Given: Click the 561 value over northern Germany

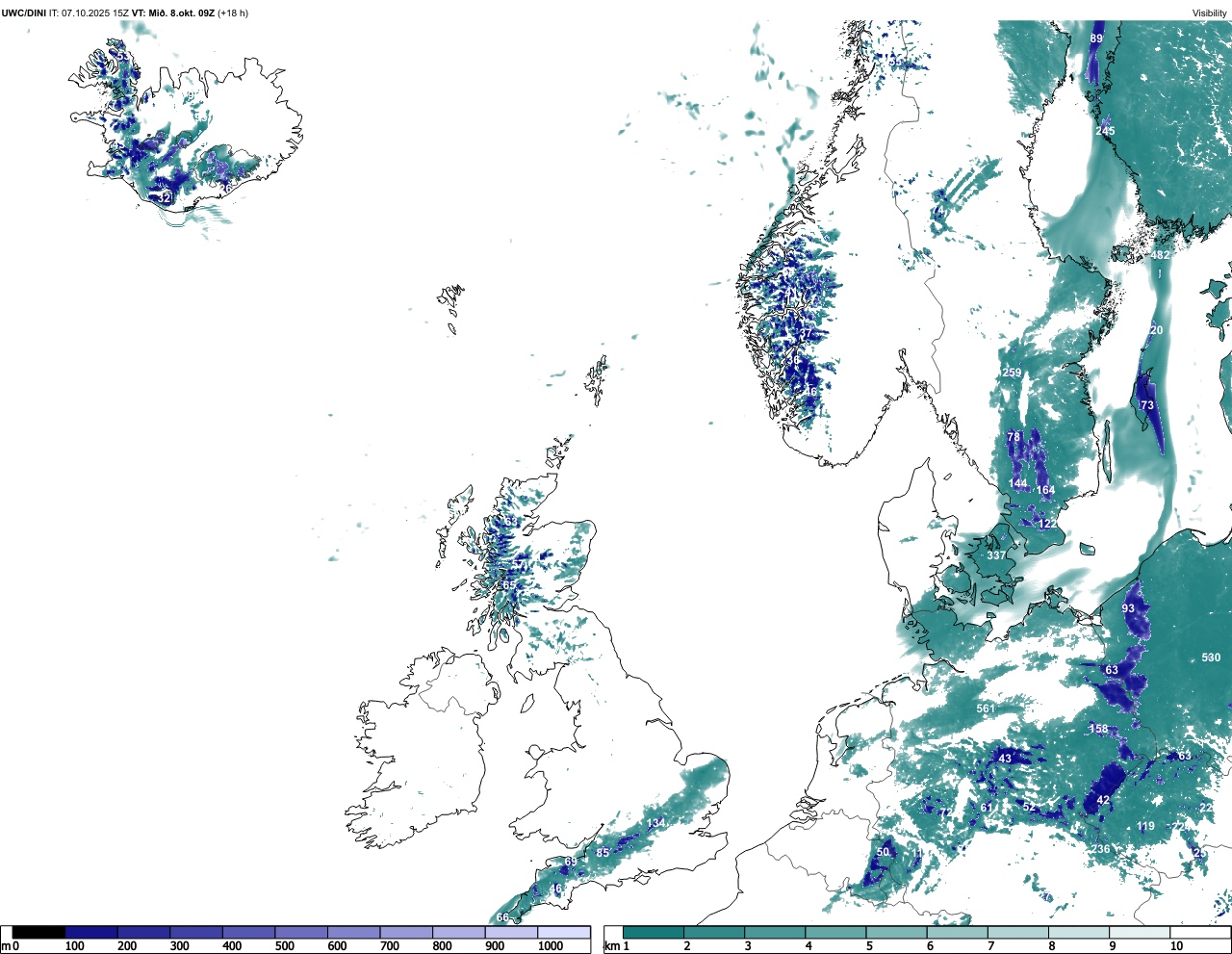Looking at the screenshot, I should click(986, 709).
